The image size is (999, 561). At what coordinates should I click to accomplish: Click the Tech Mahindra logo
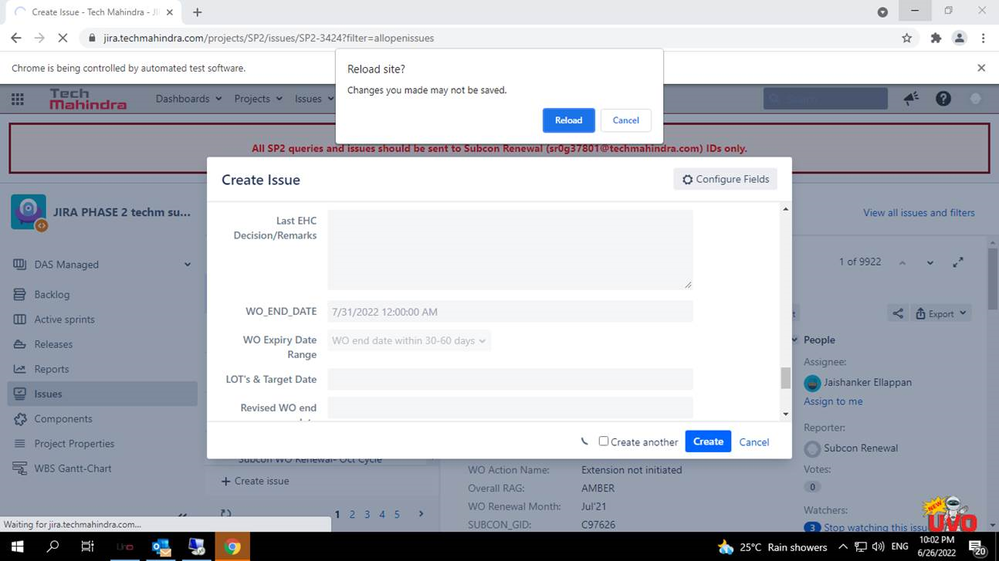tap(88, 99)
